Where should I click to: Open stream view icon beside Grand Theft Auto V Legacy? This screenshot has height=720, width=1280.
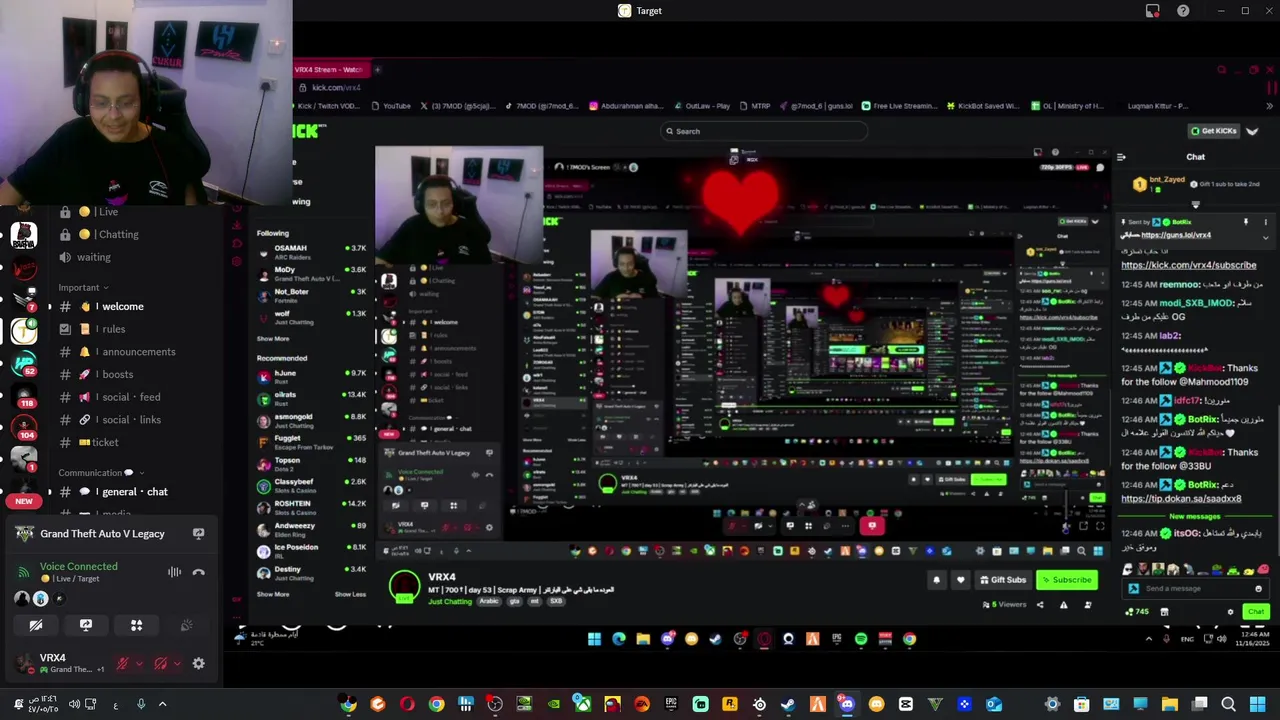198,534
